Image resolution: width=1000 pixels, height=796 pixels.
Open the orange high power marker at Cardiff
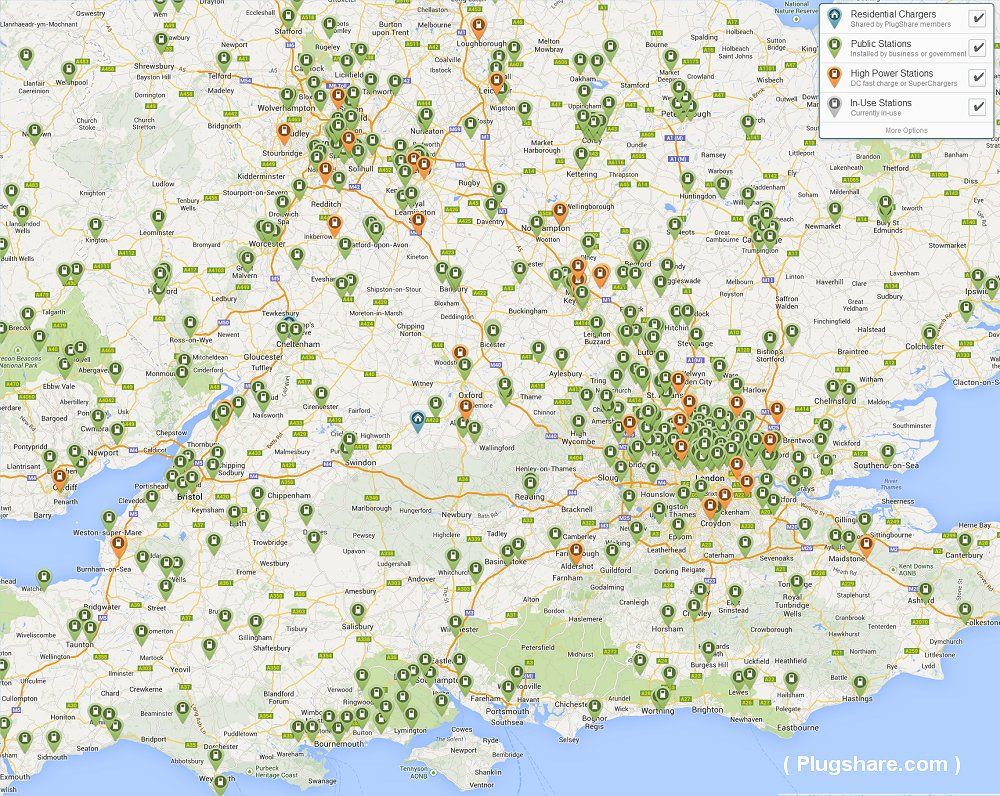pyautogui.click(x=60, y=479)
